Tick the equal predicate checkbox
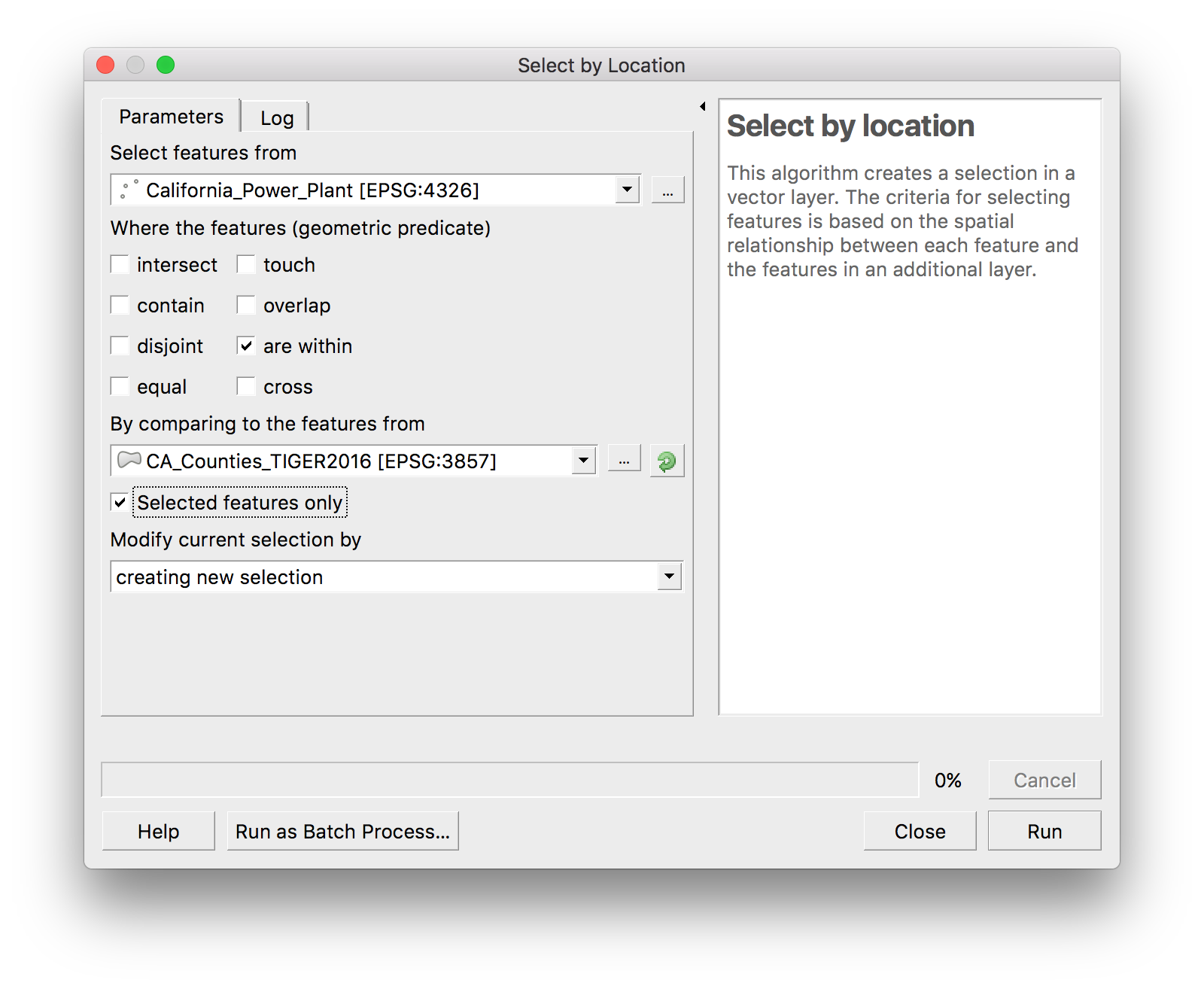 120,386
